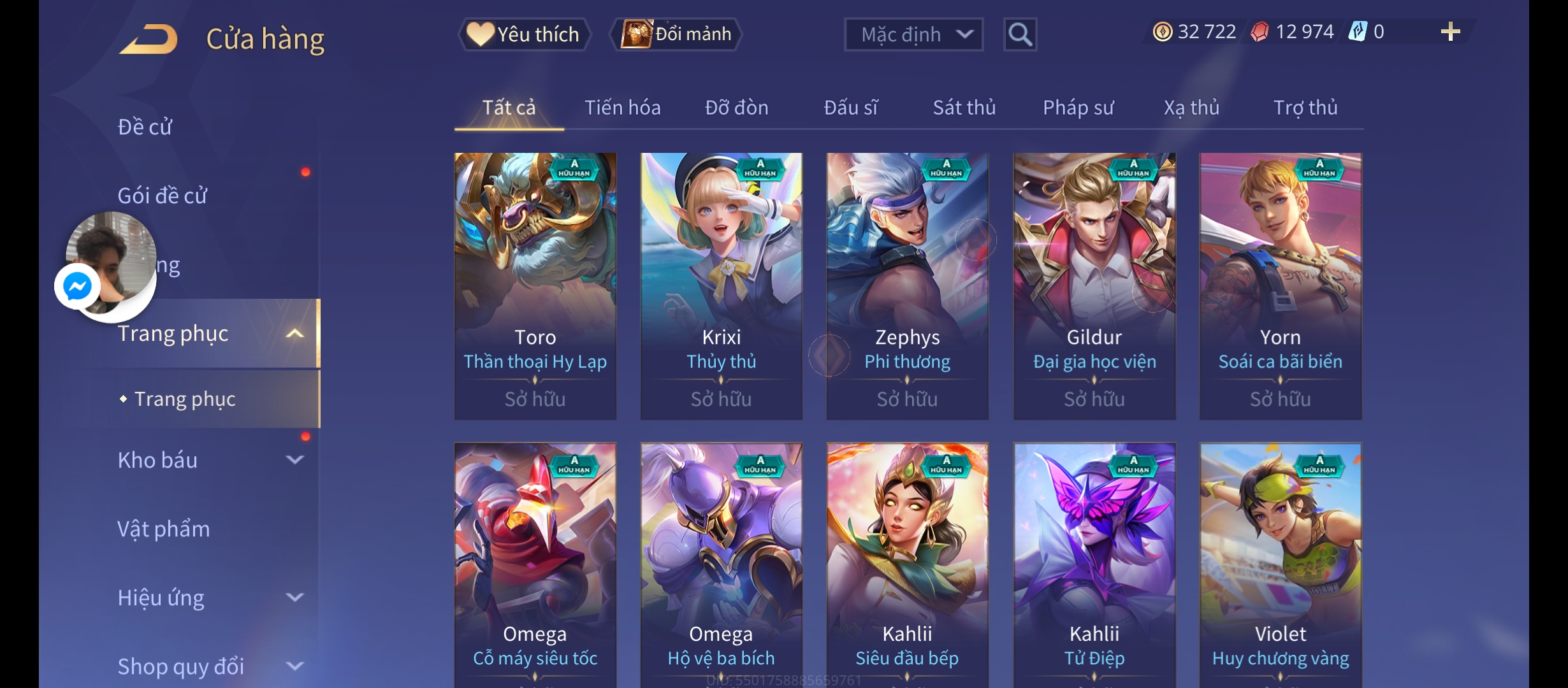The image size is (1568, 688).
Task: Open the search magnifier icon
Action: 1020,34
